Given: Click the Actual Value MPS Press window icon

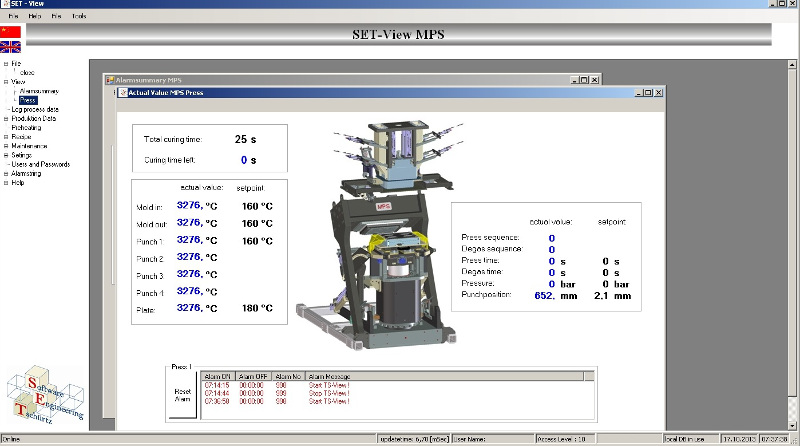Looking at the screenshot, I should (123, 92).
